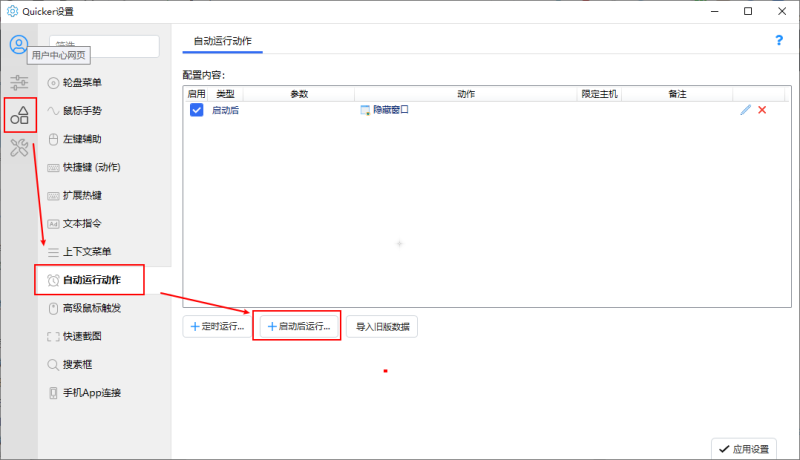Uncheck the 启用 checkbox for 启动后 row
Image resolution: width=800 pixels, height=460 pixels.
(x=196, y=110)
